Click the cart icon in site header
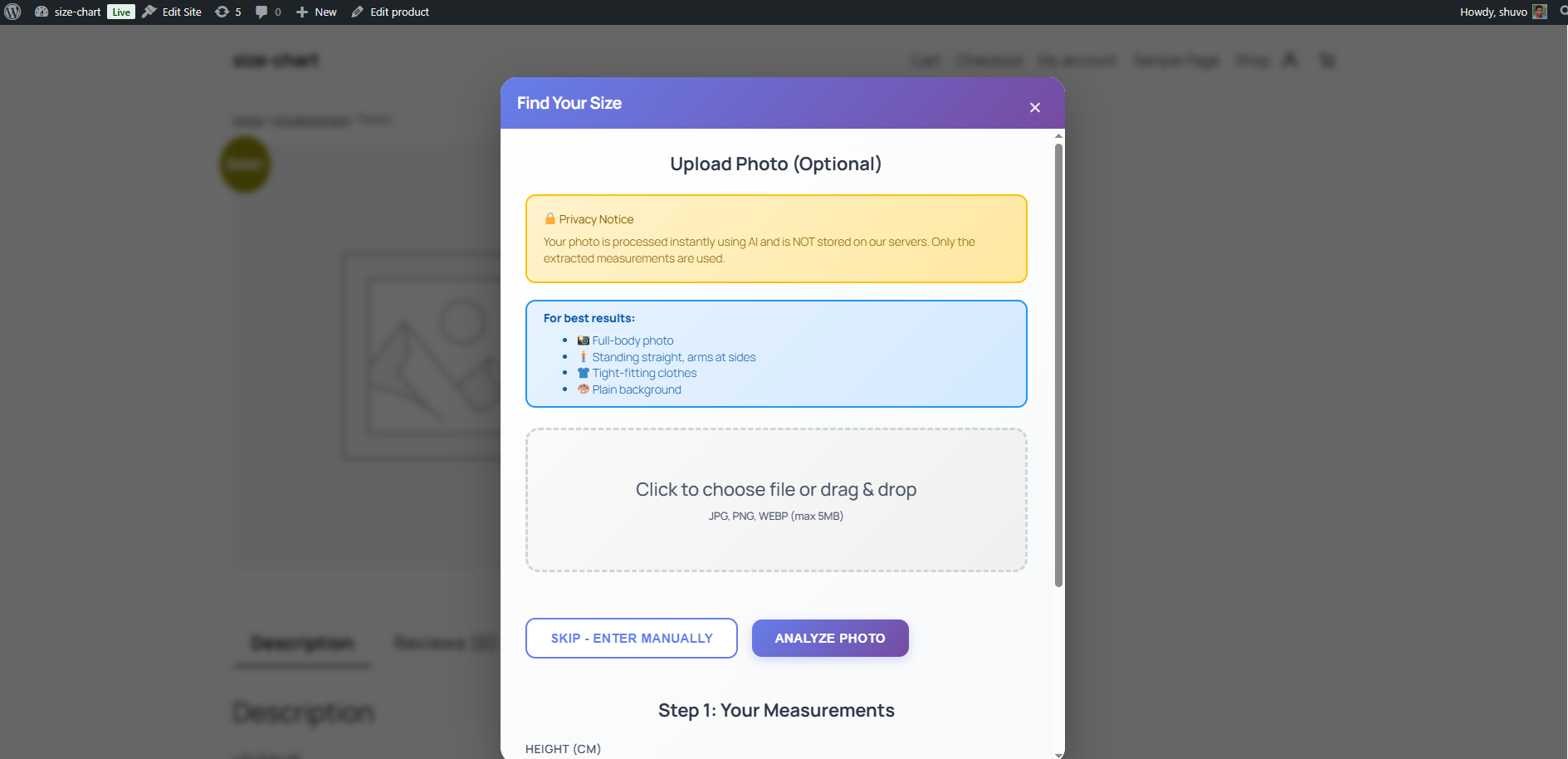Screen dimensions: 1568x759 click(x=1327, y=60)
